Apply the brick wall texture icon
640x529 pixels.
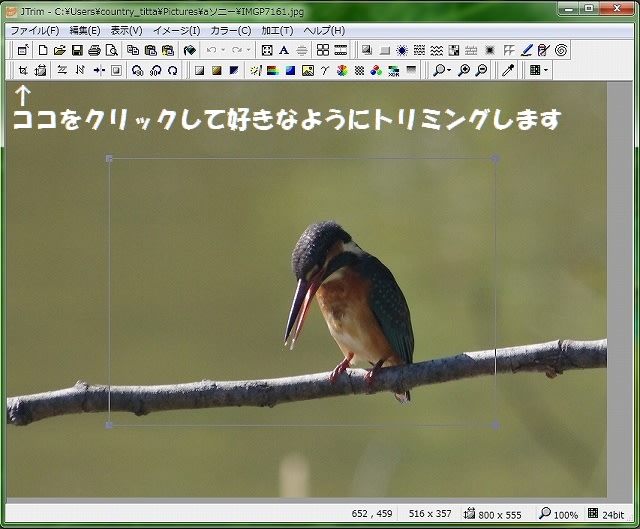pyautogui.click(x=471, y=50)
